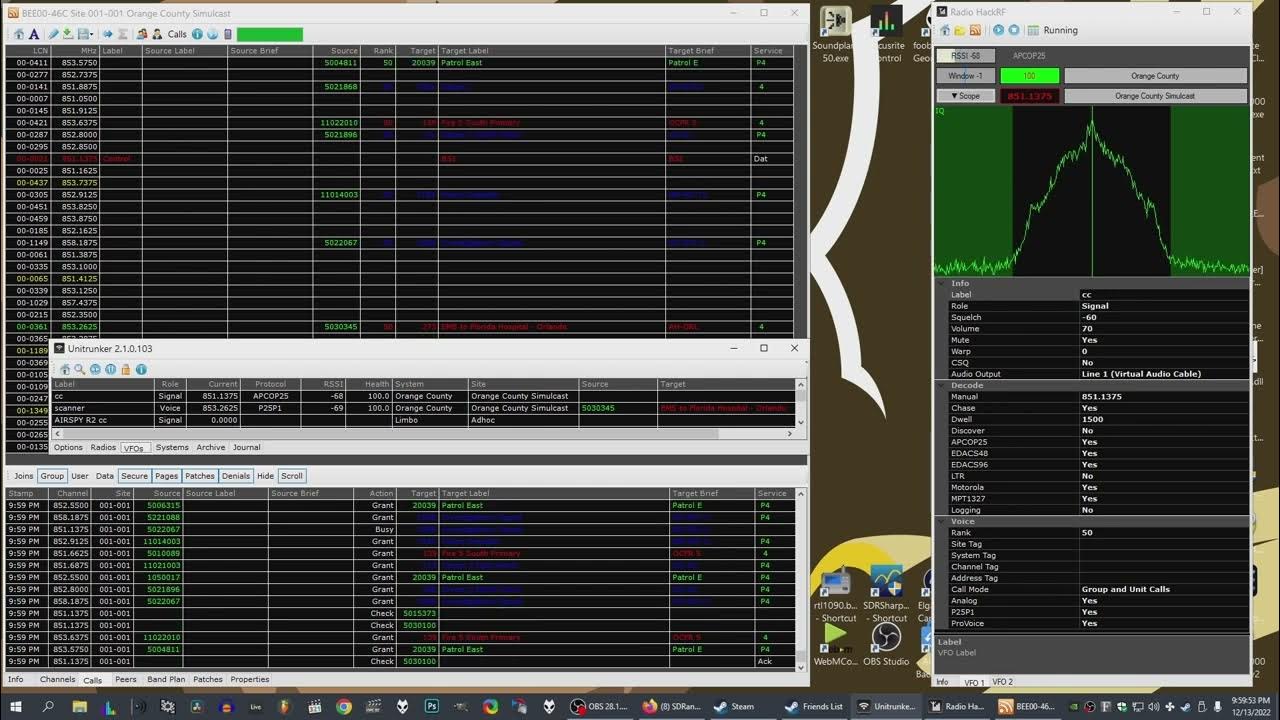
Task: Open the Scope dropdown in Radio HackRF
Action: click(965, 96)
